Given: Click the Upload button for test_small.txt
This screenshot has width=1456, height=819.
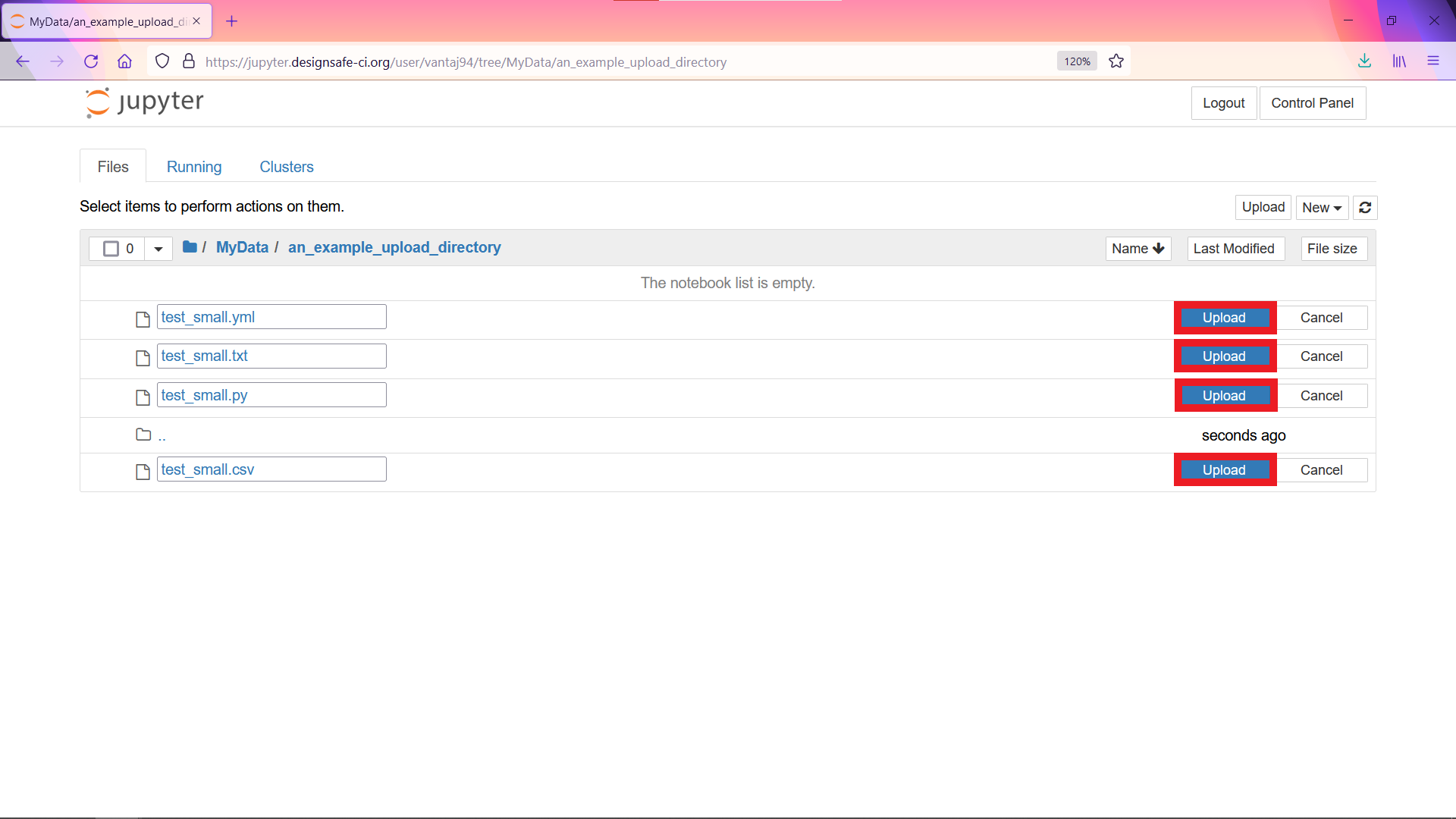Looking at the screenshot, I should 1224,355.
